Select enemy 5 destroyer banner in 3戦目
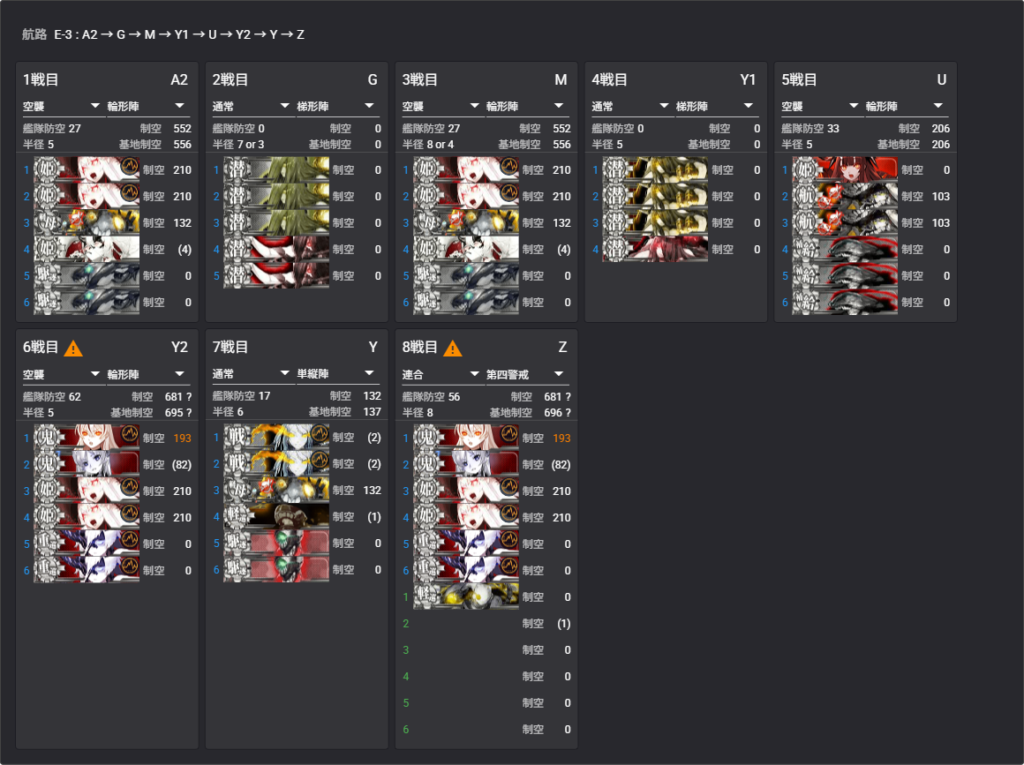This screenshot has width=1024, height=765. 466,276
